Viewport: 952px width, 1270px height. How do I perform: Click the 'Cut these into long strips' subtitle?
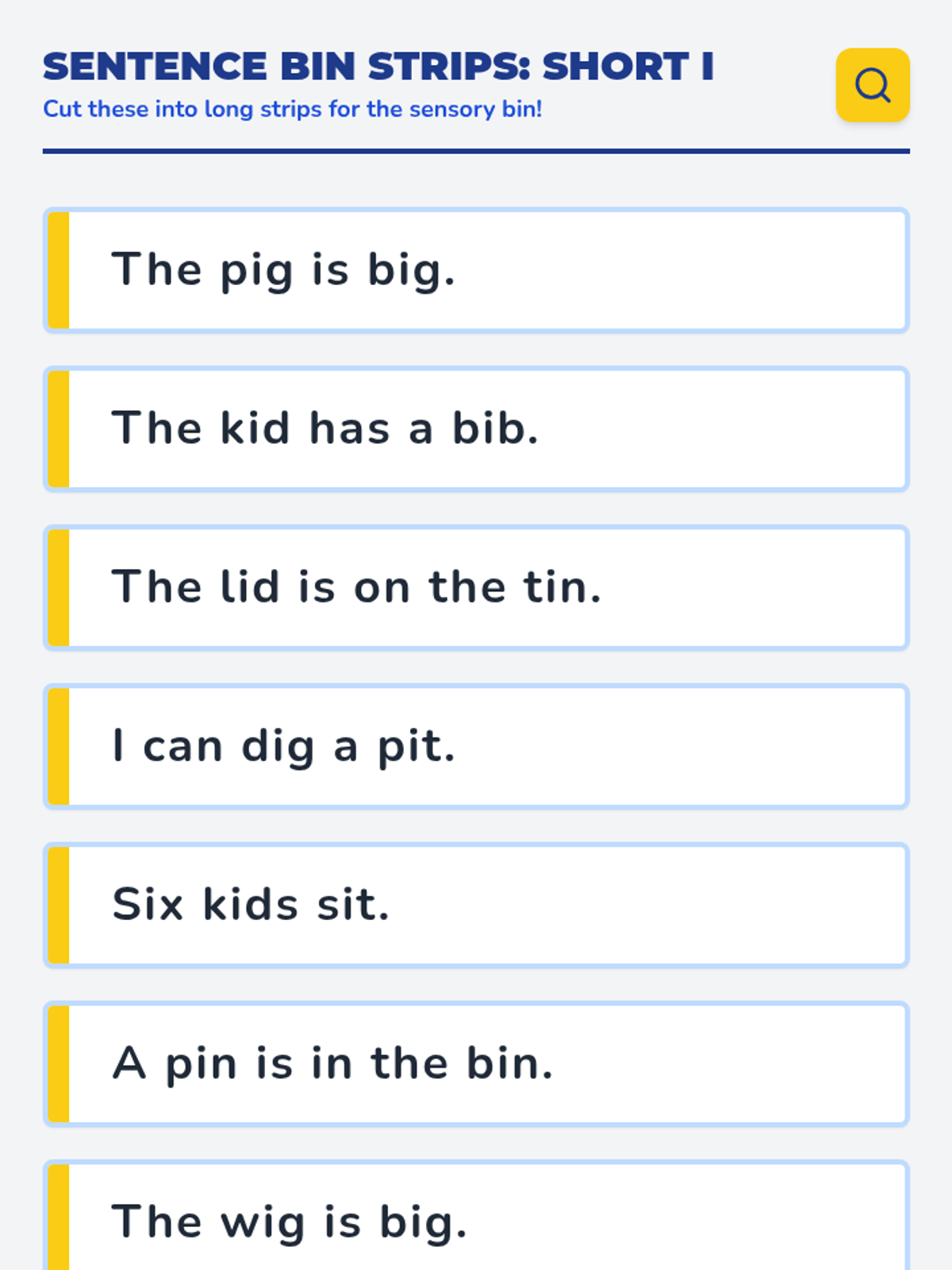(293, 109)
